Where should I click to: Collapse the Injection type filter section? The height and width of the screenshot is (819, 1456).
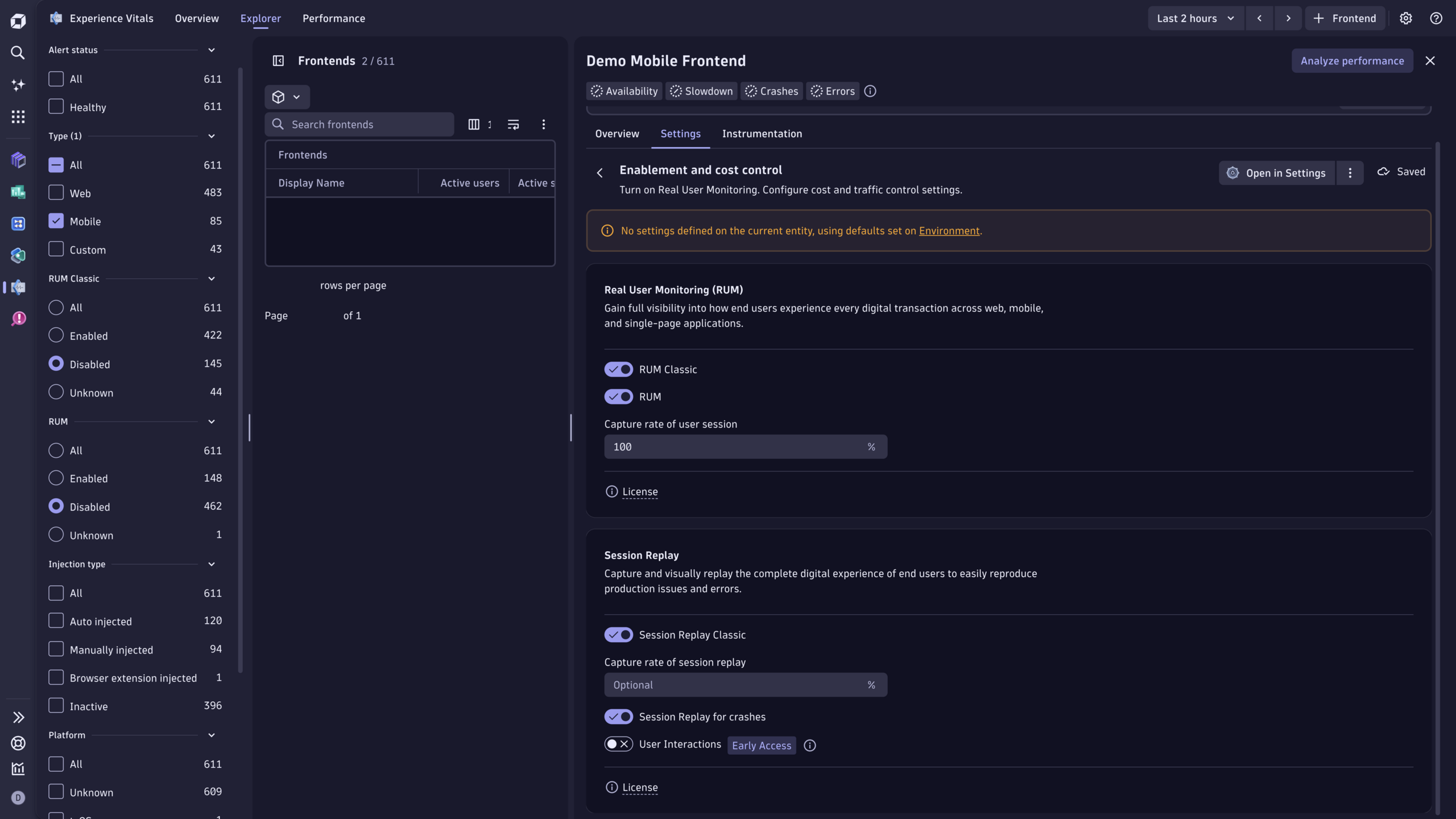tap(211, 564)
